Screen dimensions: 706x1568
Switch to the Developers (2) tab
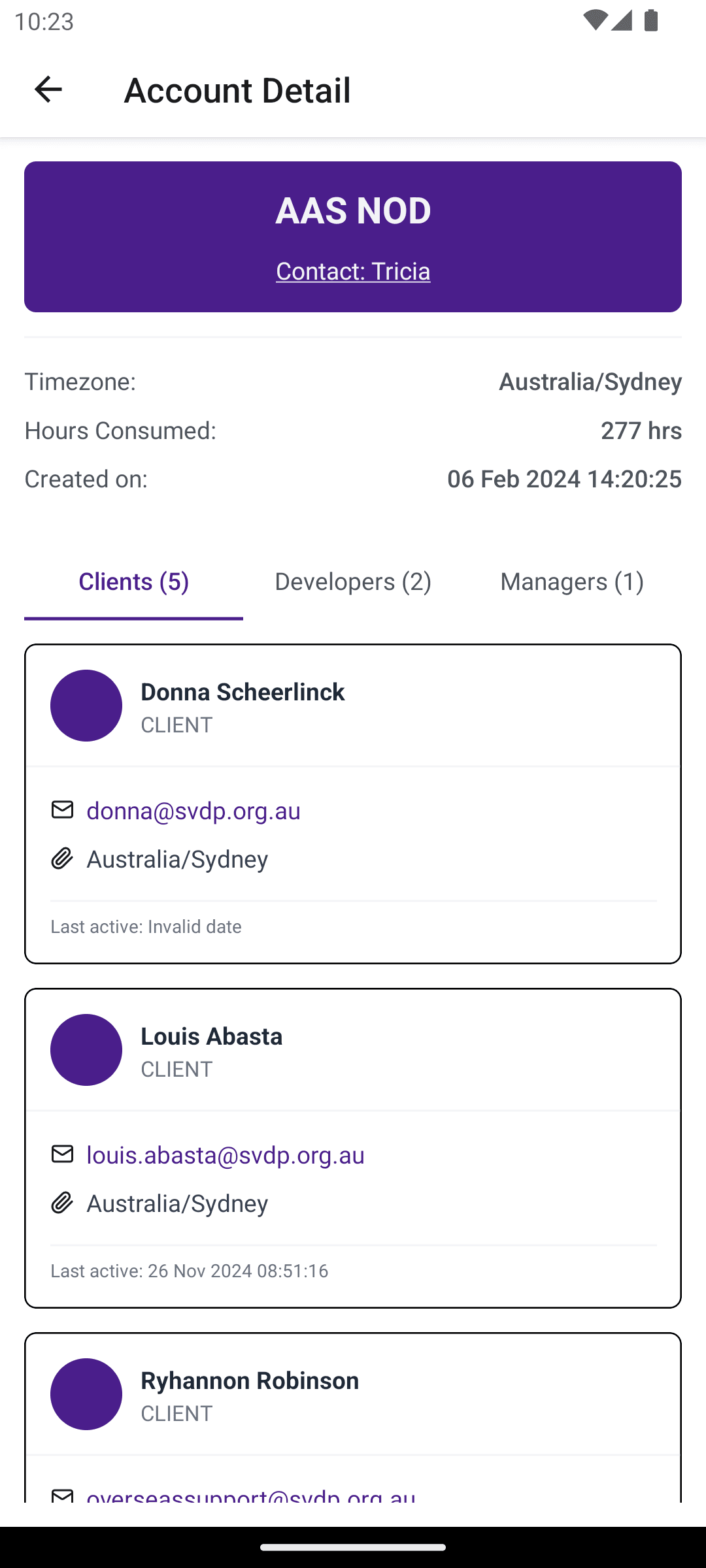click(x=353, y=581)
